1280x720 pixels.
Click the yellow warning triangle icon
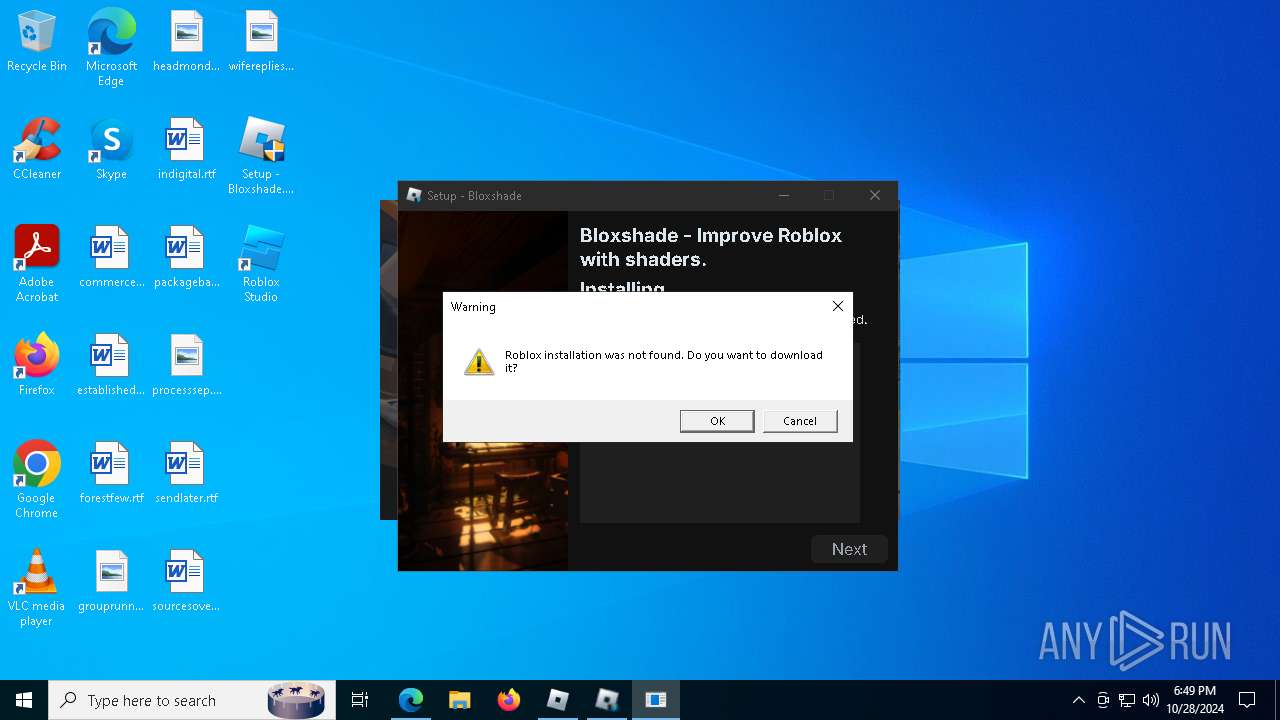click(479, 362)
